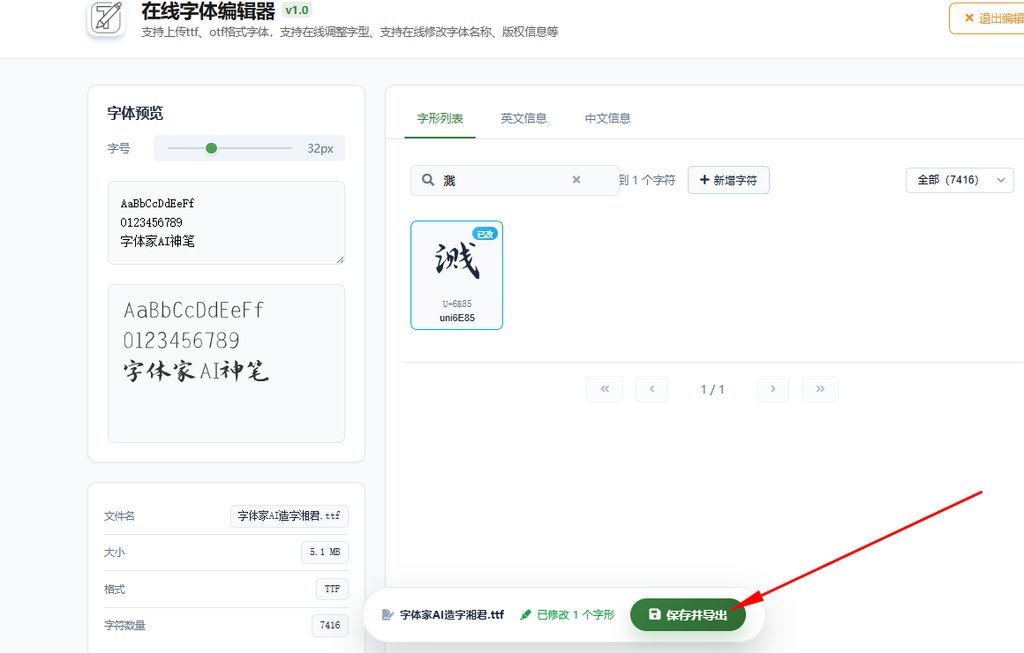Jump to last page with double-arrow button
1024x653 pixels.
[820, 389]
